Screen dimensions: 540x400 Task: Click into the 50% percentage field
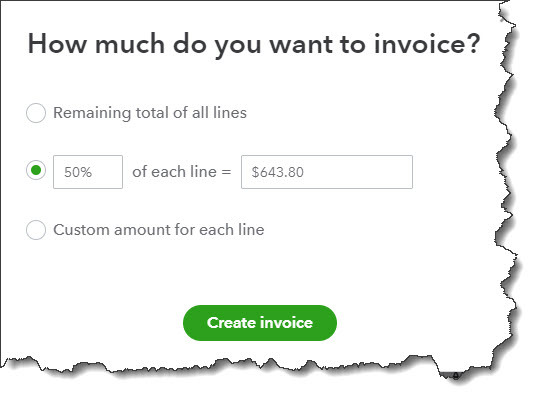click(x=88, y=172)
